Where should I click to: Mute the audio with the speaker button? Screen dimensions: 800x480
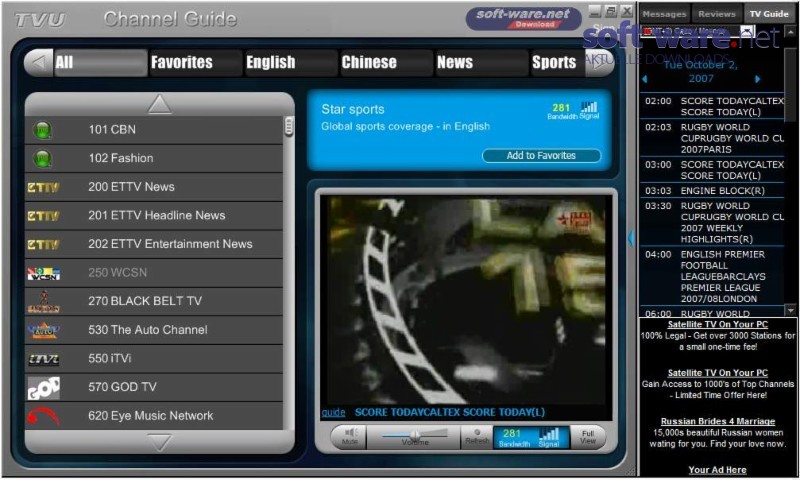coord(349,437)
